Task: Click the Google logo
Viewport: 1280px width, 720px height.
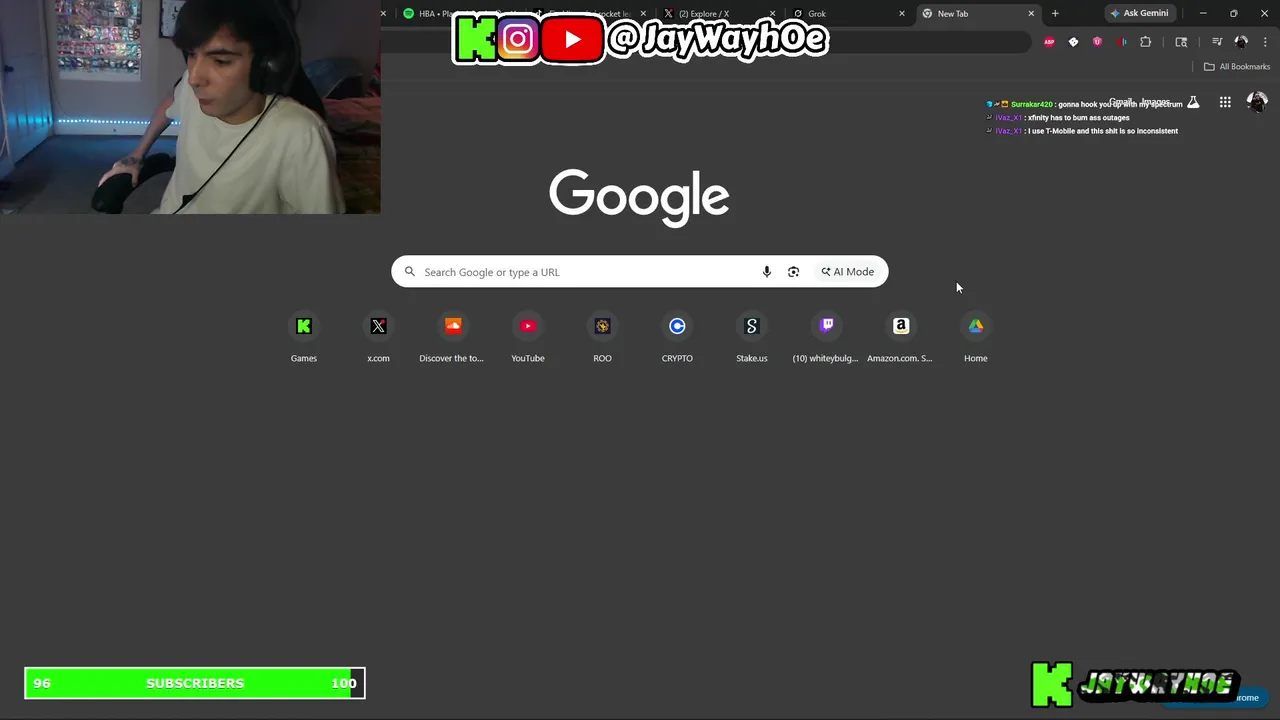Action: (x=639, y=197)
